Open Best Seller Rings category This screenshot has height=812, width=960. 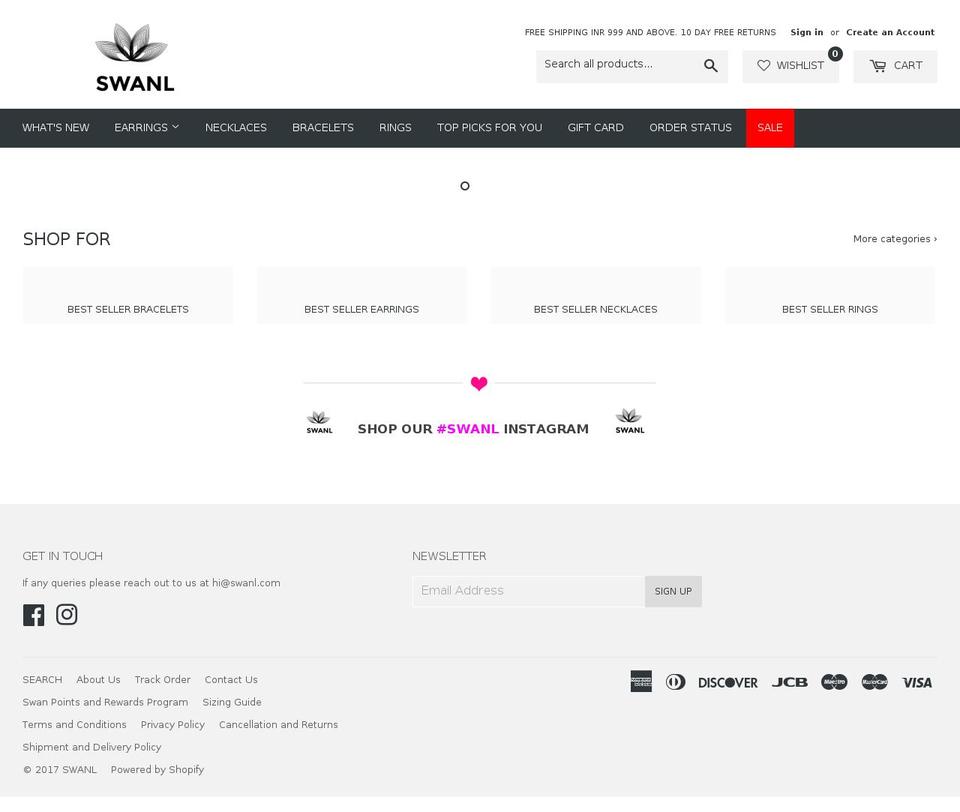tap(830, 295)
